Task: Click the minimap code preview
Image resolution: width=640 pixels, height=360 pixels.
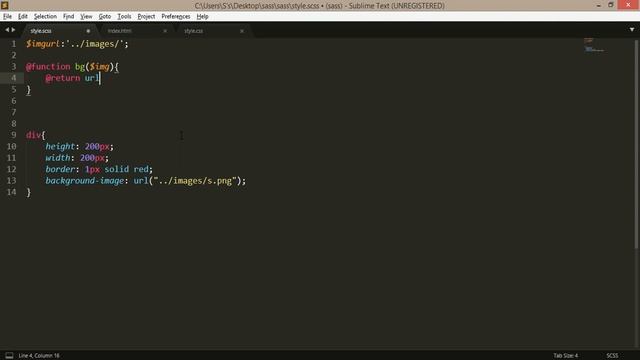Action: pos(594,45)
